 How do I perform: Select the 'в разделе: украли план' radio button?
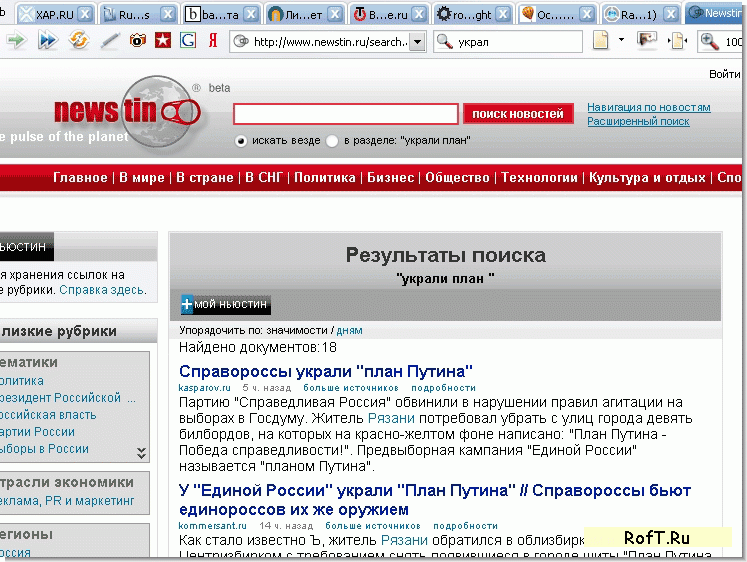pyautogui.click(x=332, y=141)
